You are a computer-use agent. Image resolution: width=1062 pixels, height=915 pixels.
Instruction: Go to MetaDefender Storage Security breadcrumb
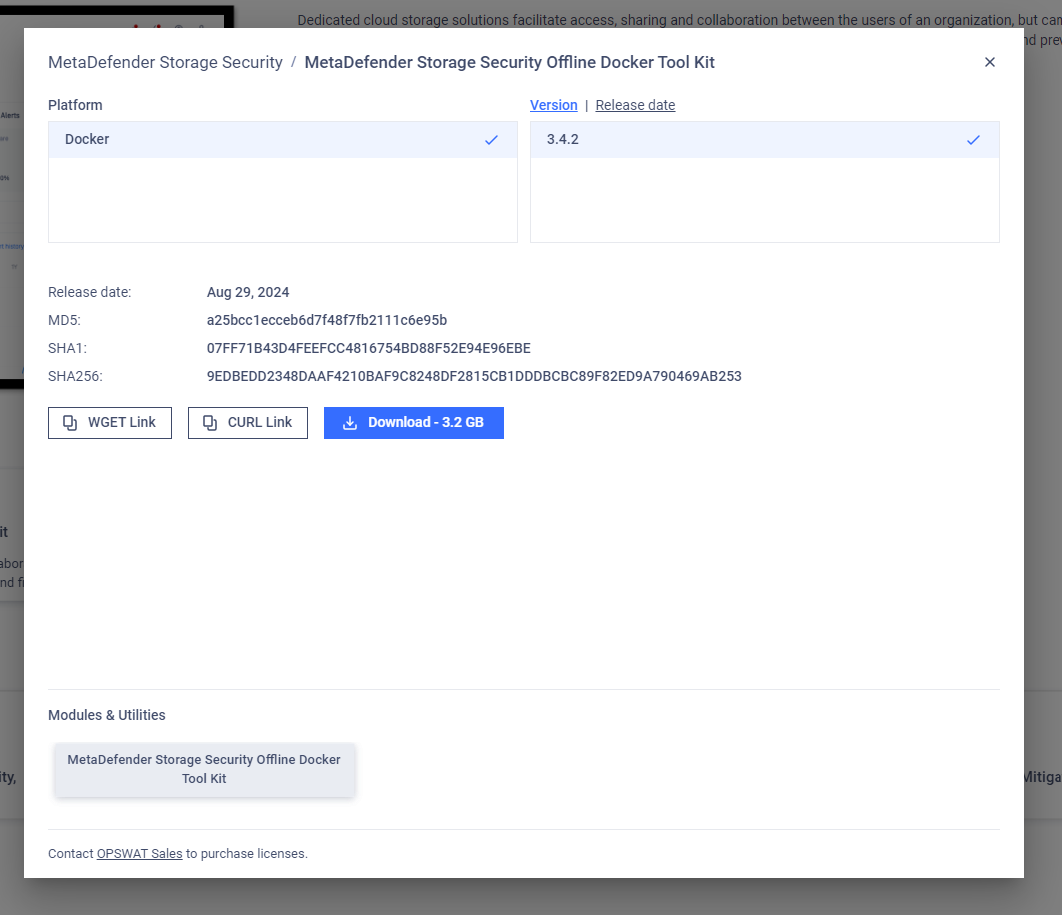pyautogui.click(x=165, y=62)
